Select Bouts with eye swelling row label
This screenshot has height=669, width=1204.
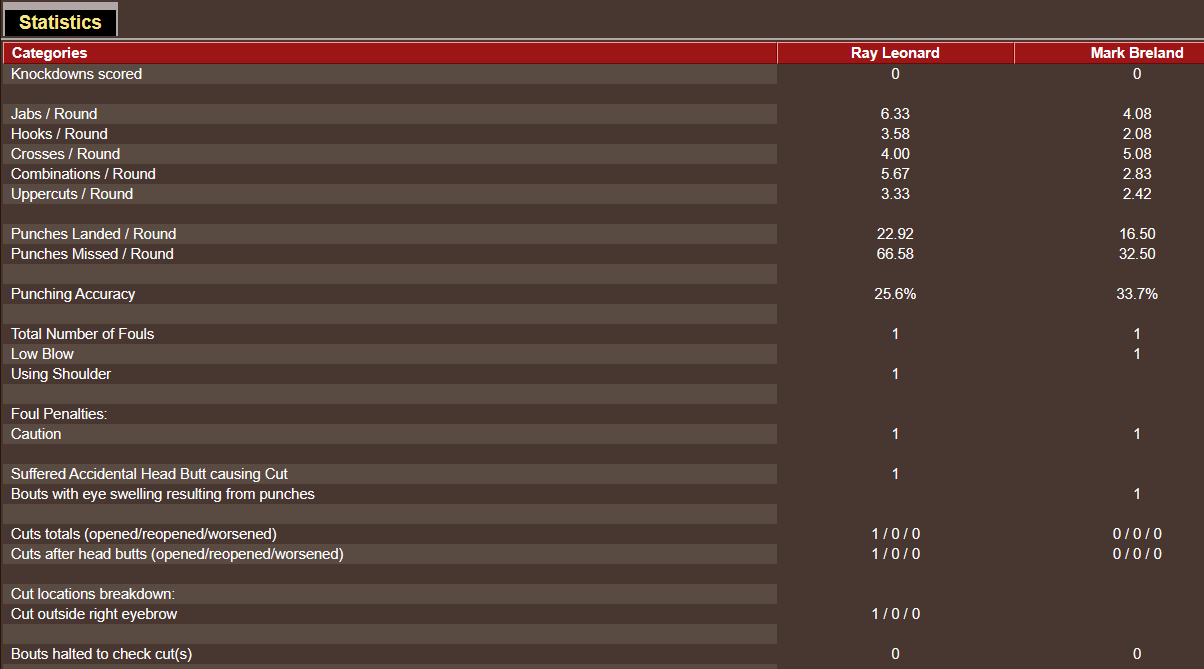tap(162, 494)
